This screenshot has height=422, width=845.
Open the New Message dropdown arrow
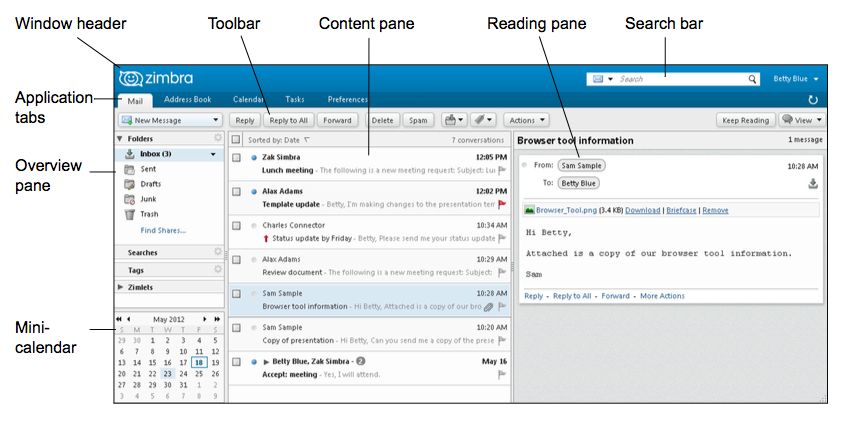[x=216, y=121]
